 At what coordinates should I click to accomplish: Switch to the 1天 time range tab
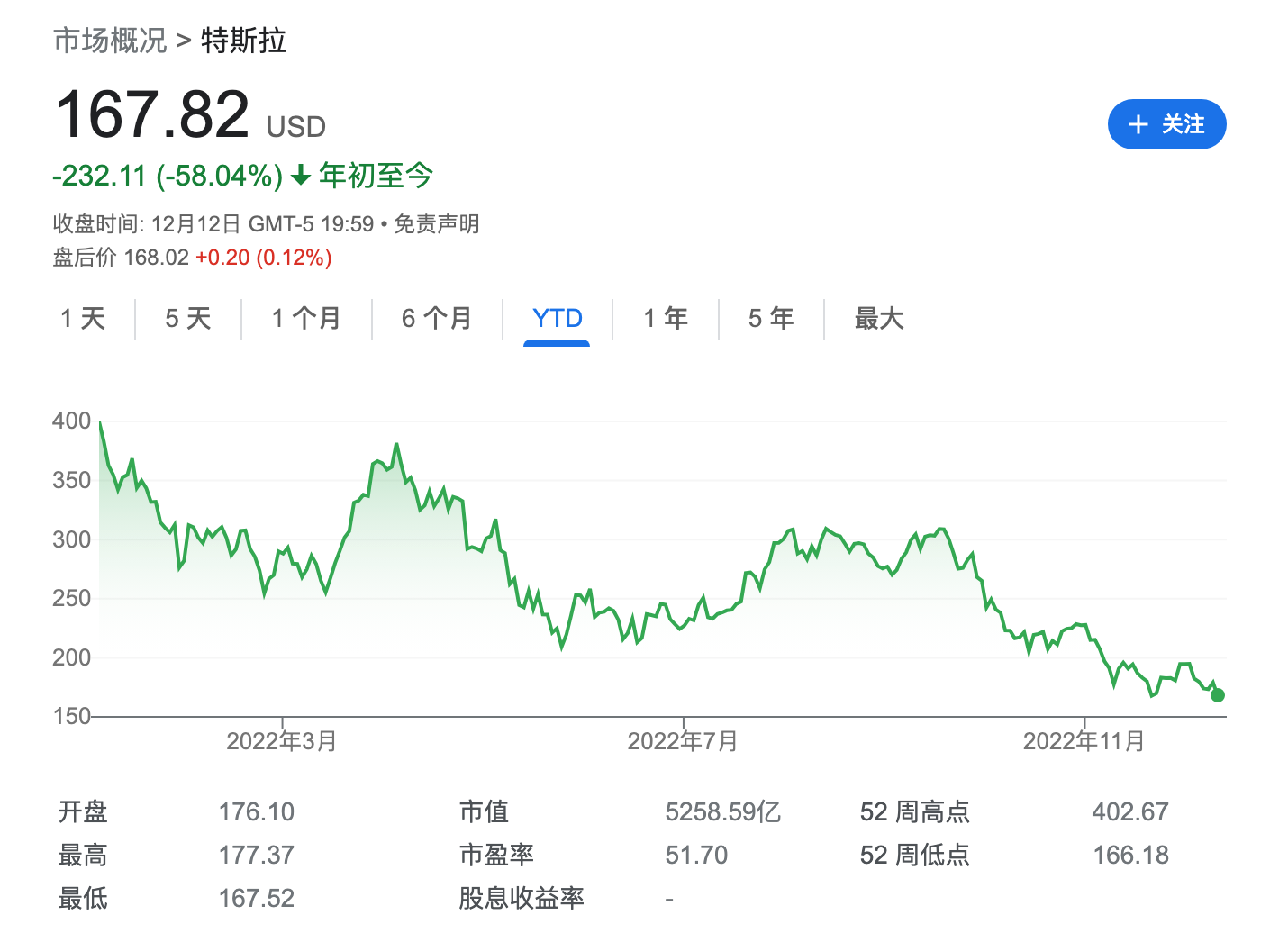tap(83, 318)
